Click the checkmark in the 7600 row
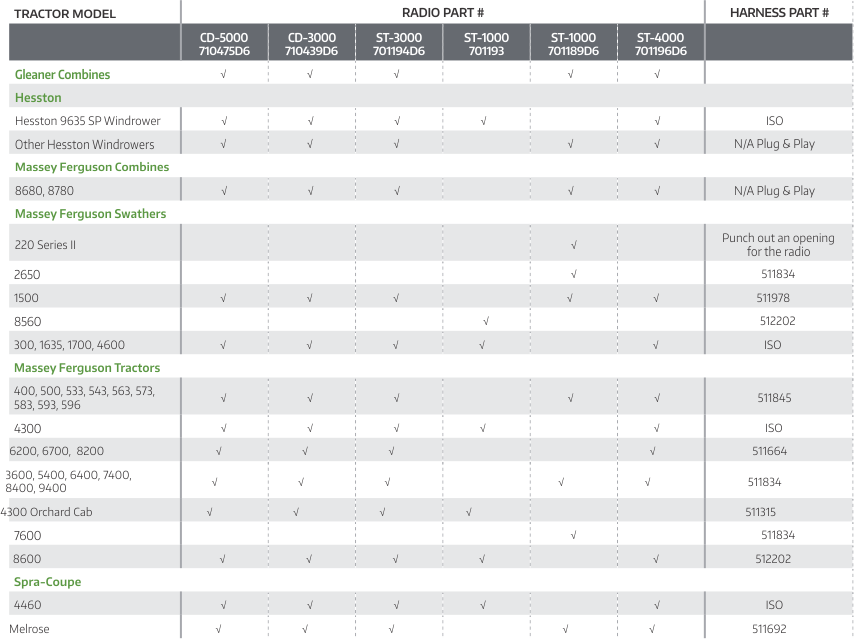 (573, 535)
